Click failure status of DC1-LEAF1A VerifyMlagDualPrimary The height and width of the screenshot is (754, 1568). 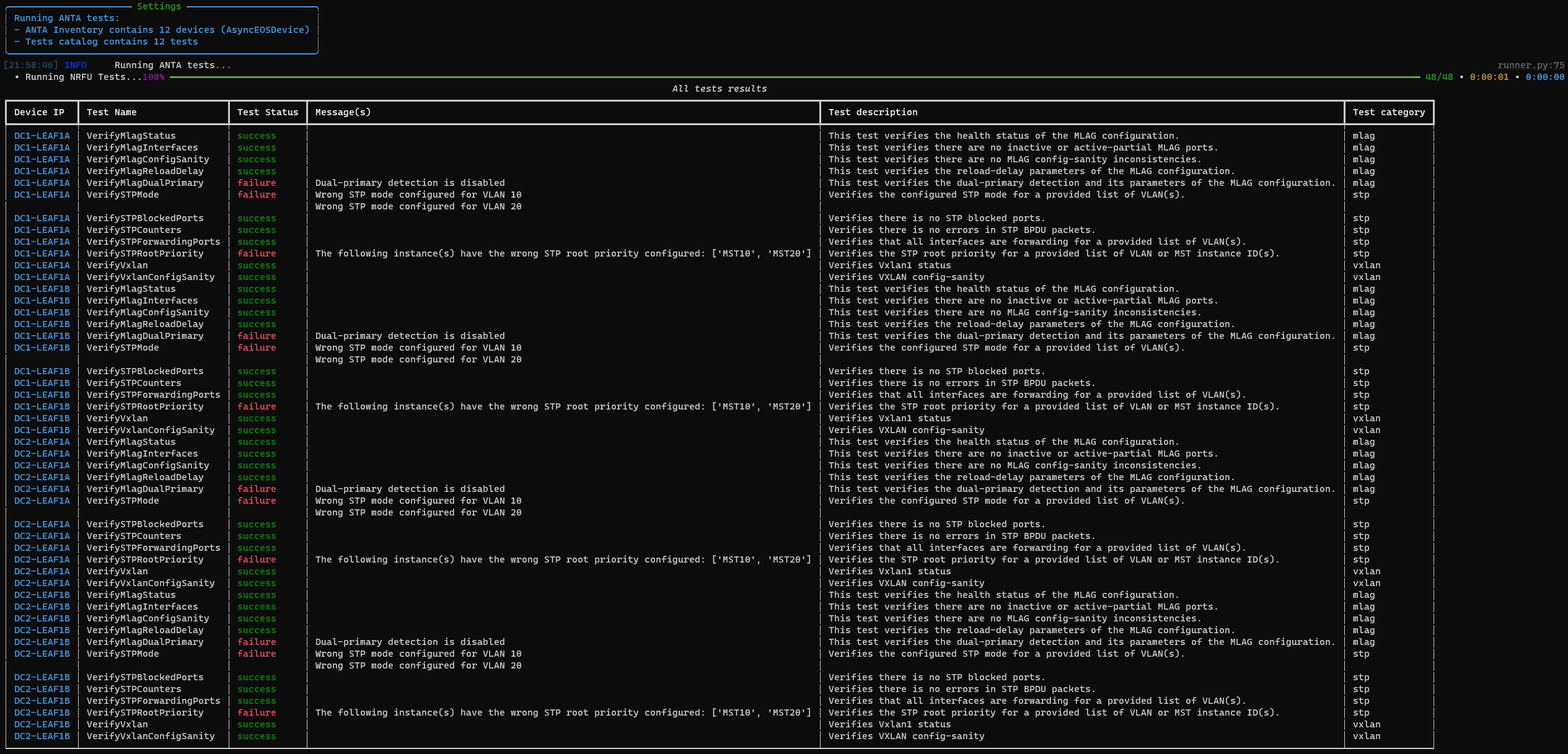pos(257,183)
